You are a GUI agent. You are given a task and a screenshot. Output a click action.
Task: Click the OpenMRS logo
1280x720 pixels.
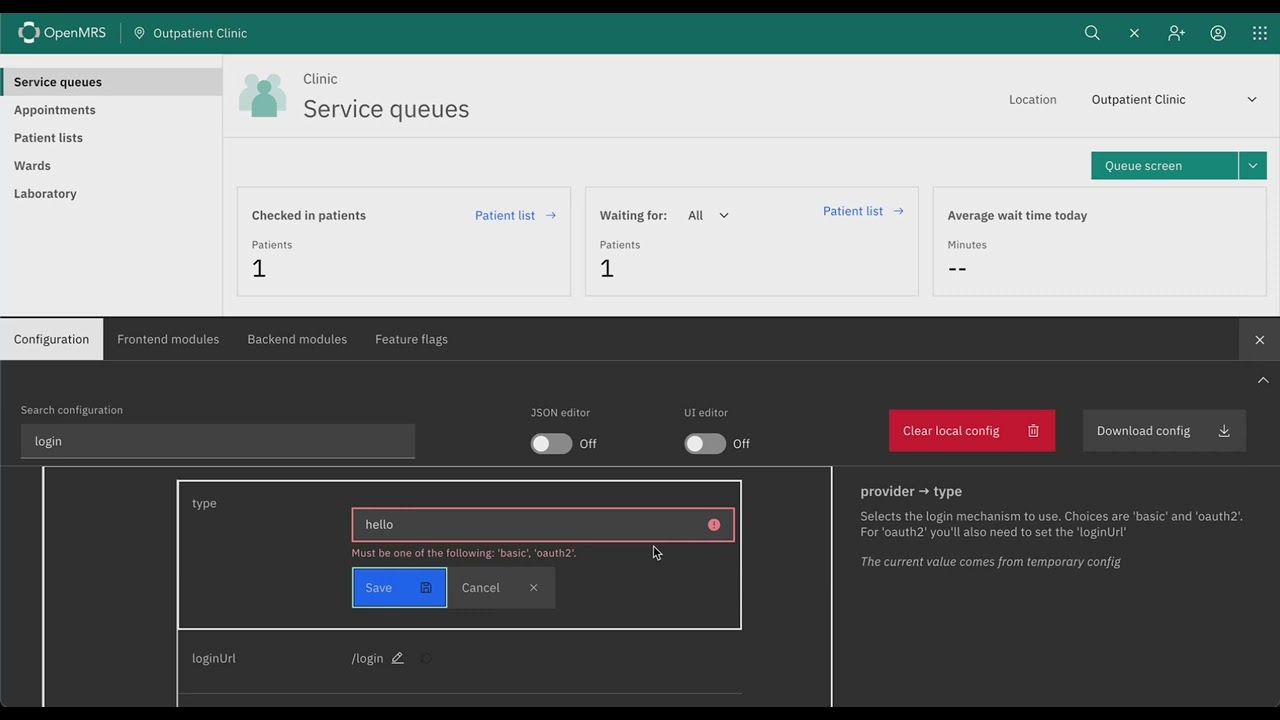62,33
